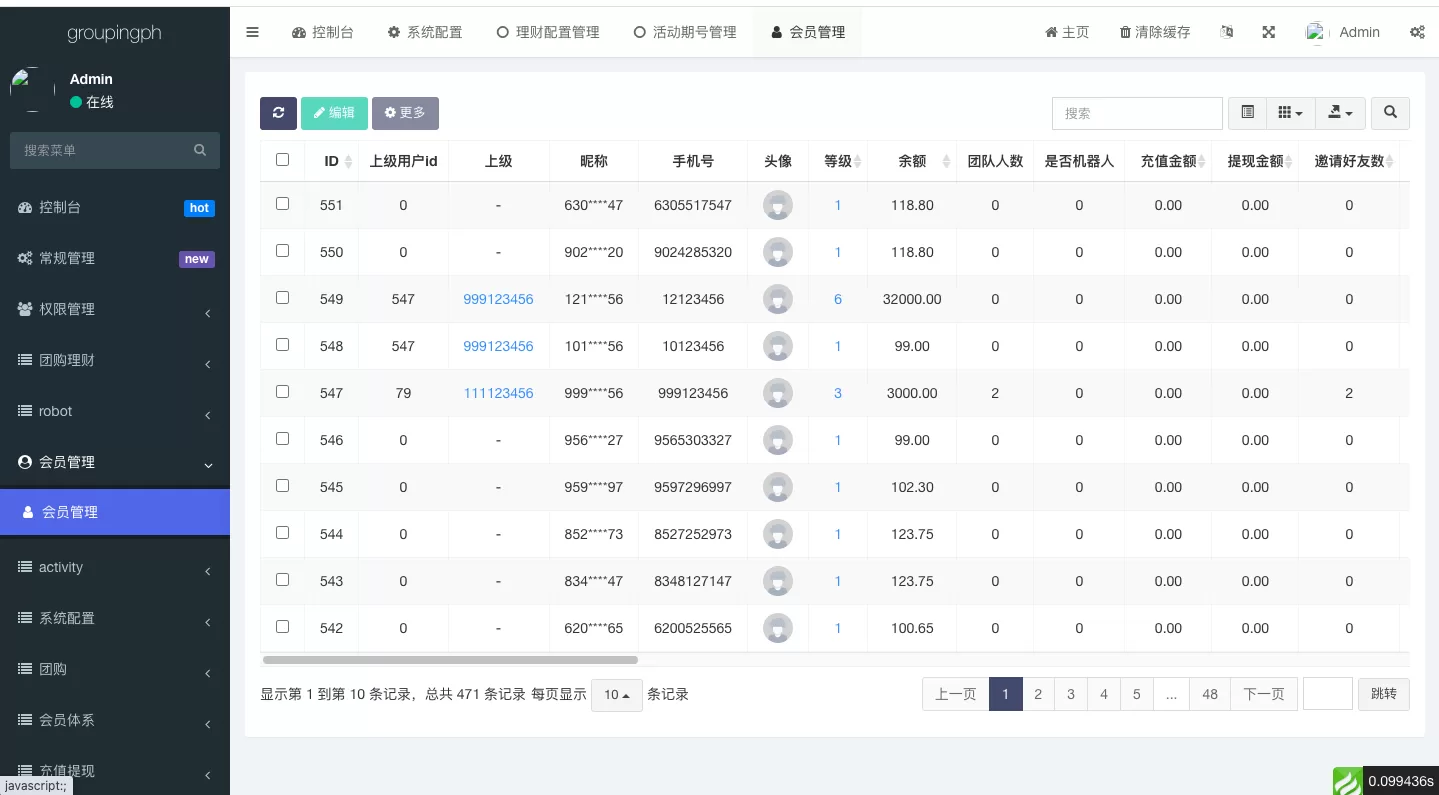Image resolution: width=1439 pixels, height=795 pixels.
Task: Open superior link 111123456
Action: [498, 393]
